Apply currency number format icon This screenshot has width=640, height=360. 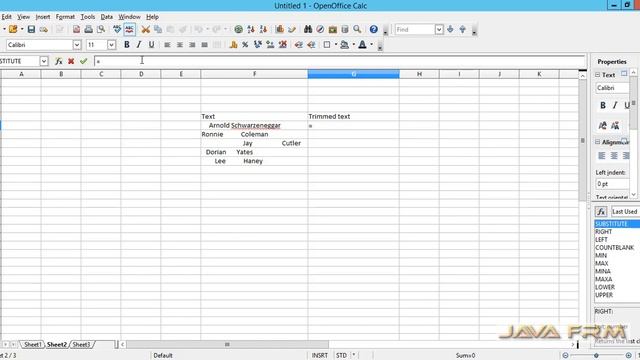coord(233,45)
